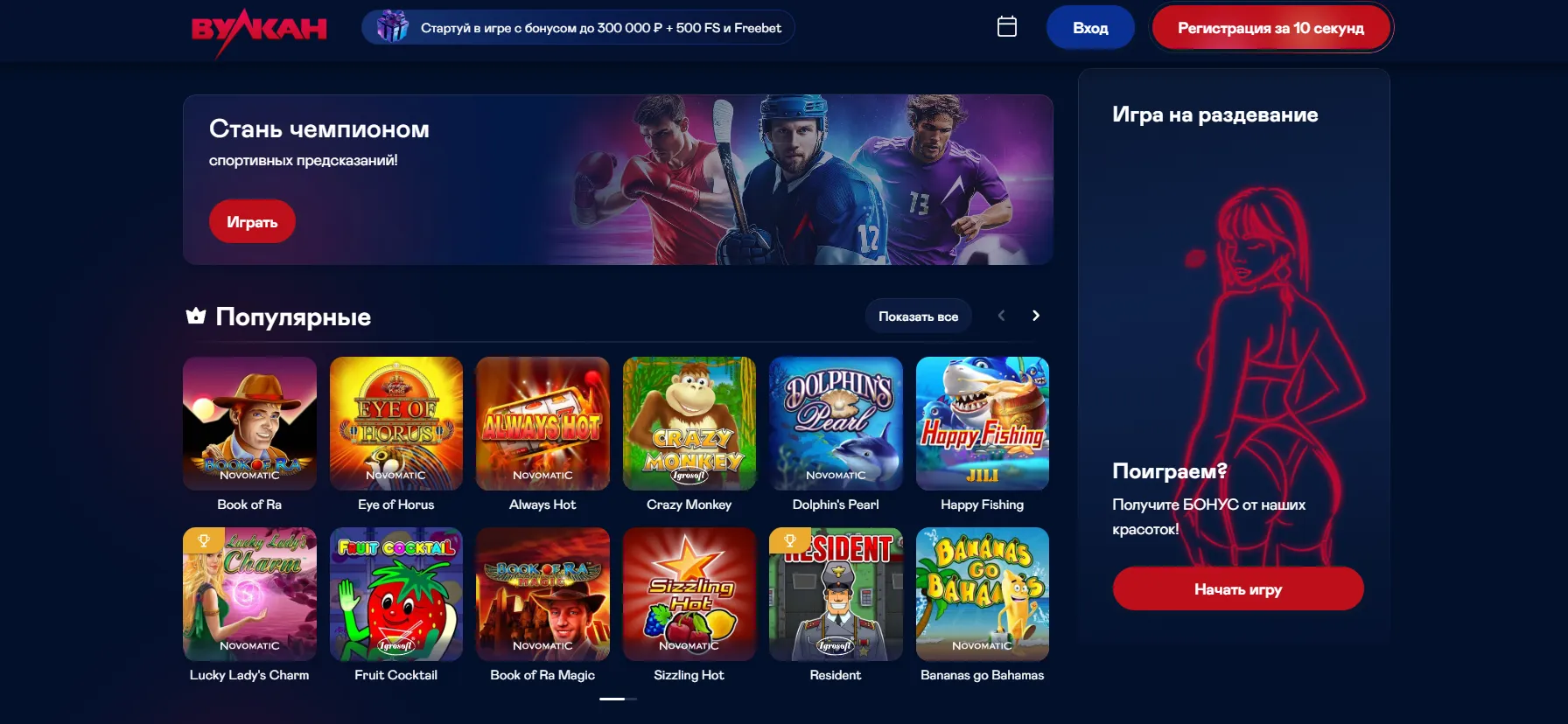Viewport: 1568px width, 724px height.
Task: Open the calendar icon in header
Action: [x=1007, y=27]
